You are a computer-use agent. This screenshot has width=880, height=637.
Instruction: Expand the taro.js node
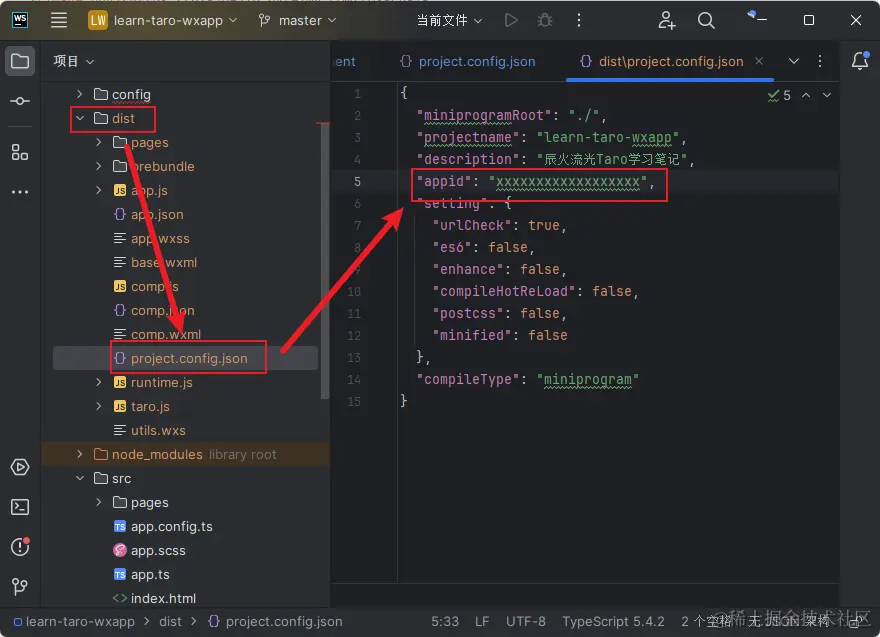click(x=99, y=406)
